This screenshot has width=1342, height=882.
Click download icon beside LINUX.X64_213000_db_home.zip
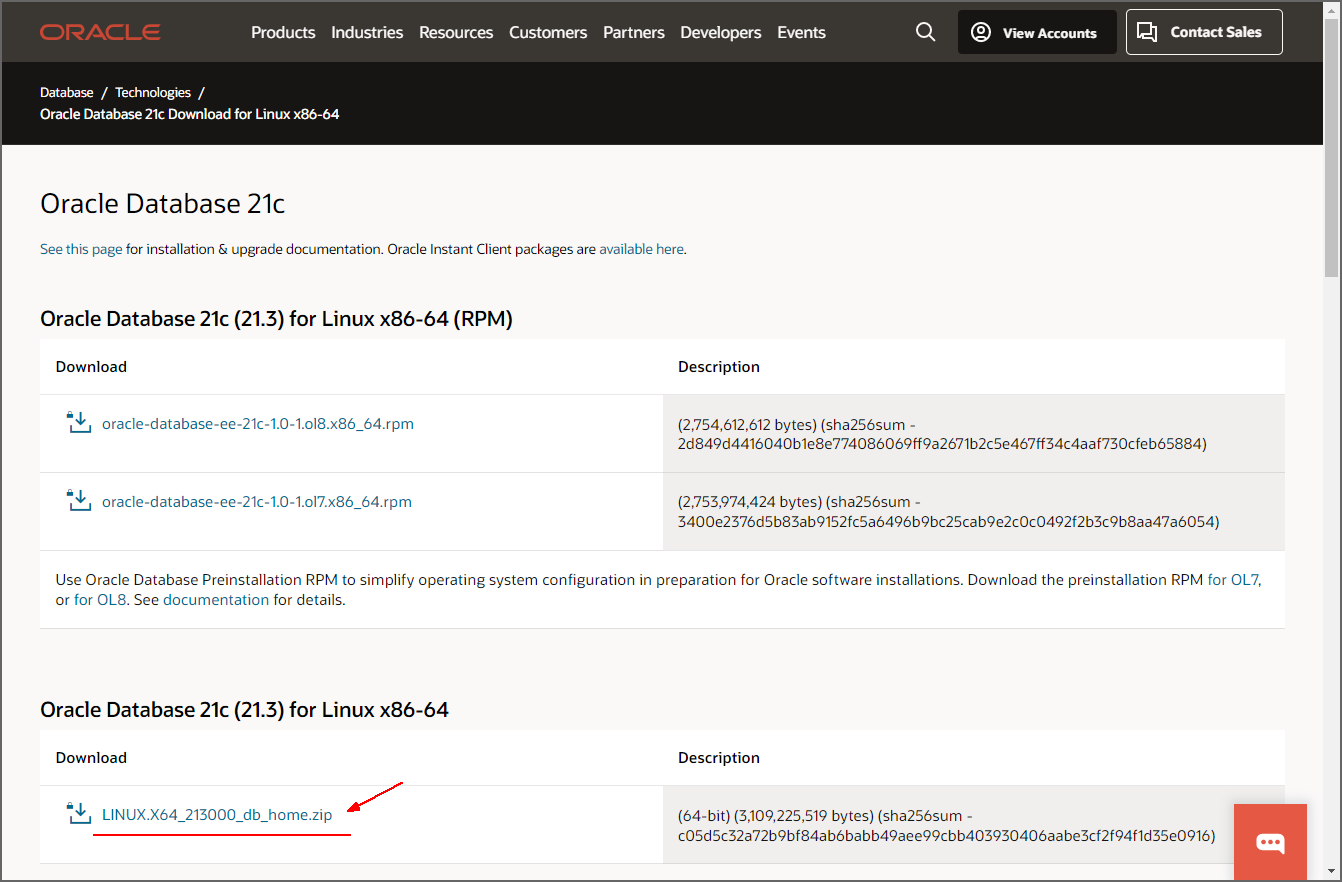tap(79, 813)
